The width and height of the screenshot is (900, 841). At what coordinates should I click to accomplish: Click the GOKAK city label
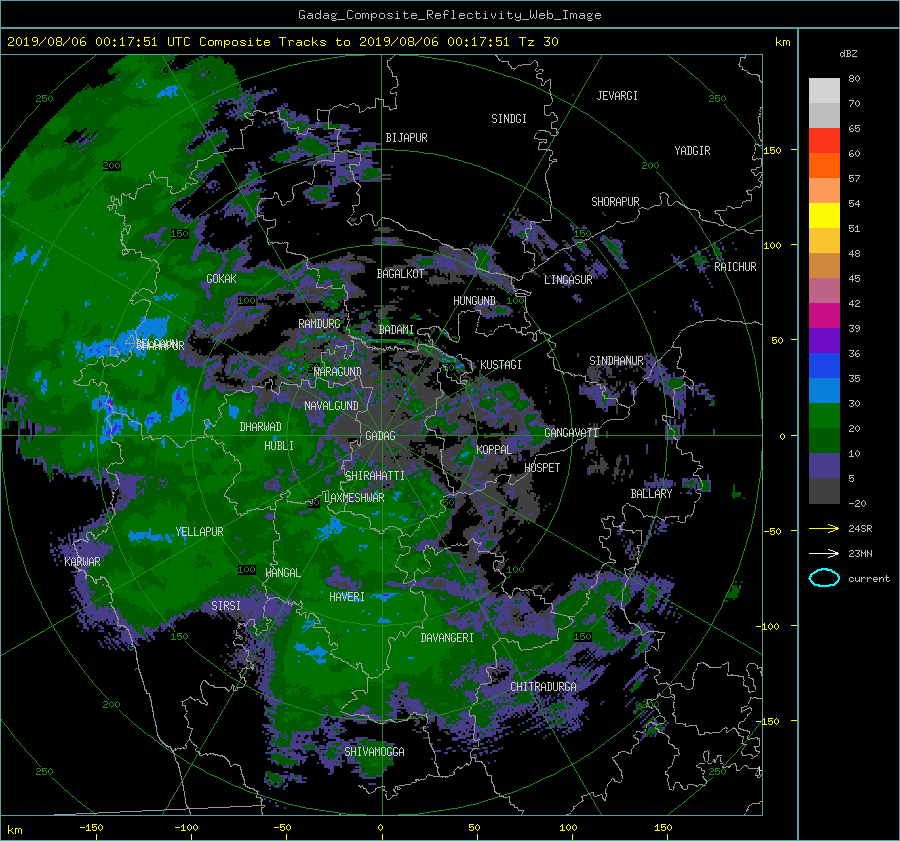pos(221,278)
